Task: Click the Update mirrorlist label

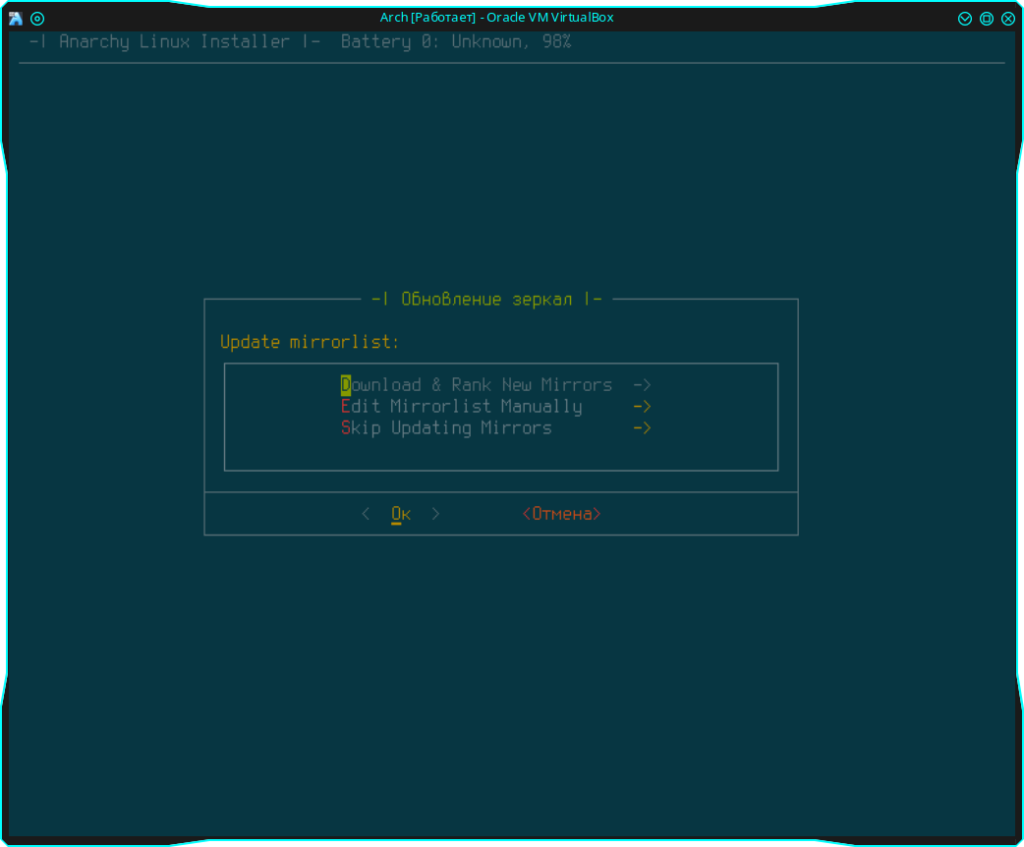Action: pyautogui.click(x=310, y=342)
